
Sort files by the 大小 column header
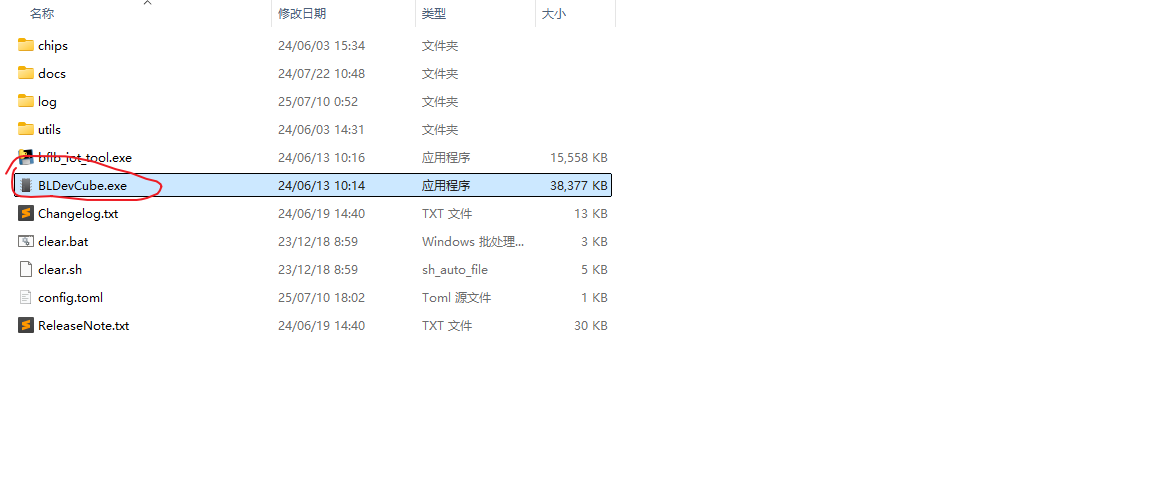553,13
